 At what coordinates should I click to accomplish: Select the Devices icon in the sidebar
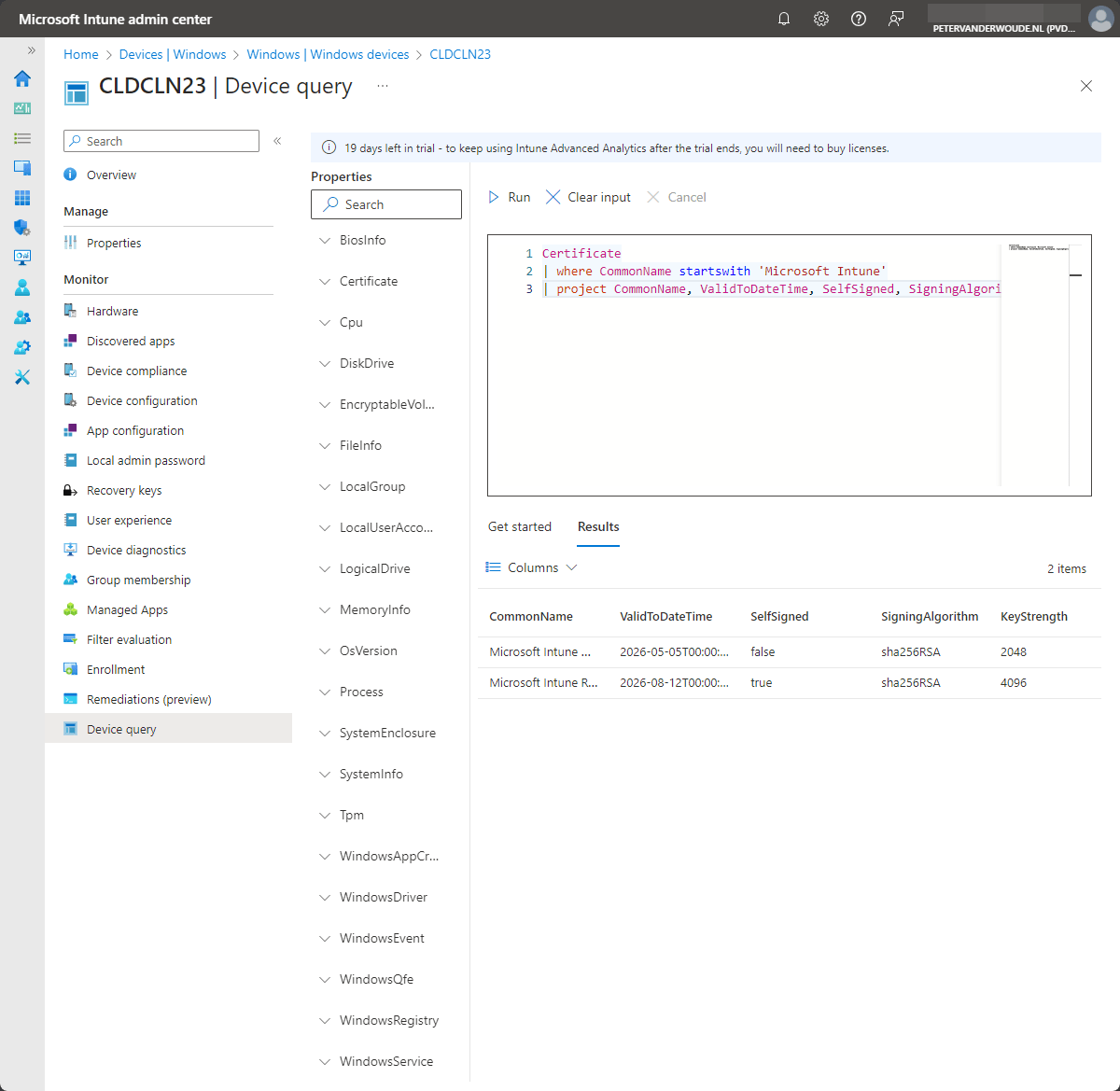click(21, 168)
